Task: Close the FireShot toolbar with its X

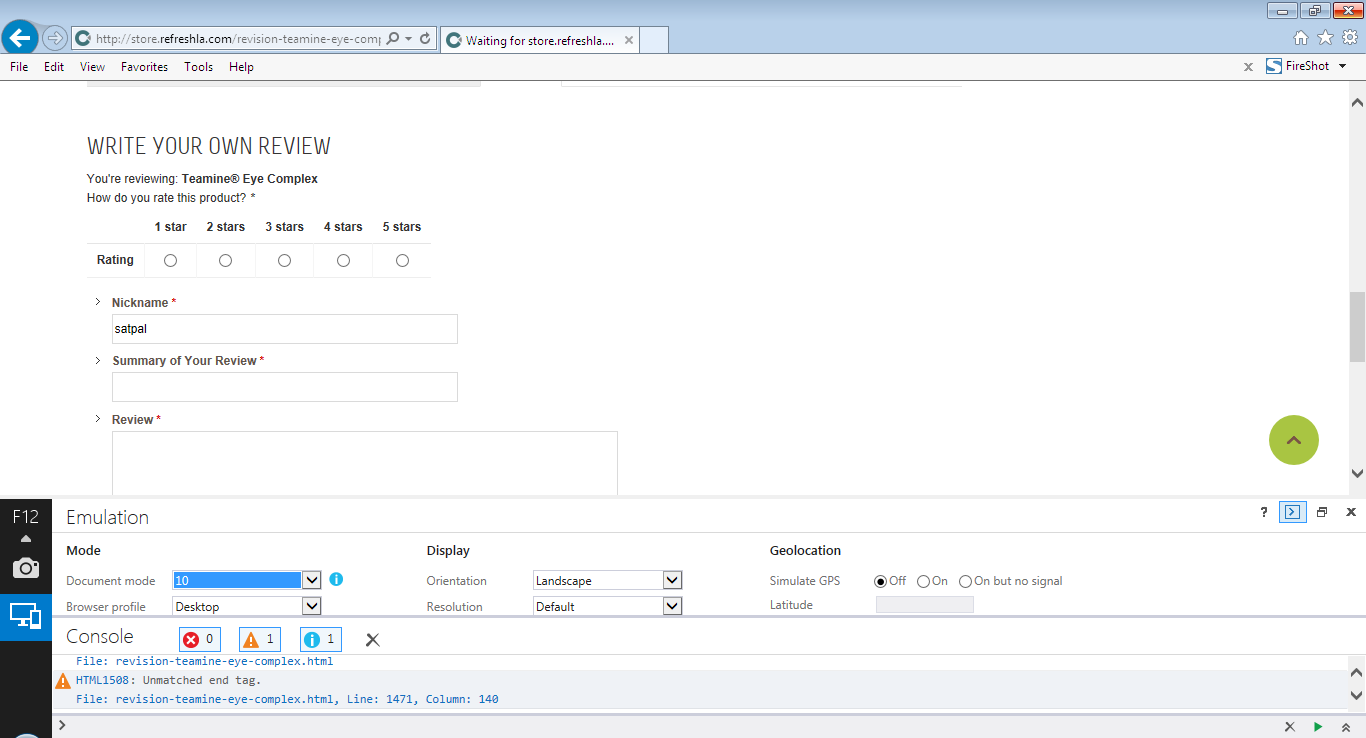Action: (x=1248, y=67)
